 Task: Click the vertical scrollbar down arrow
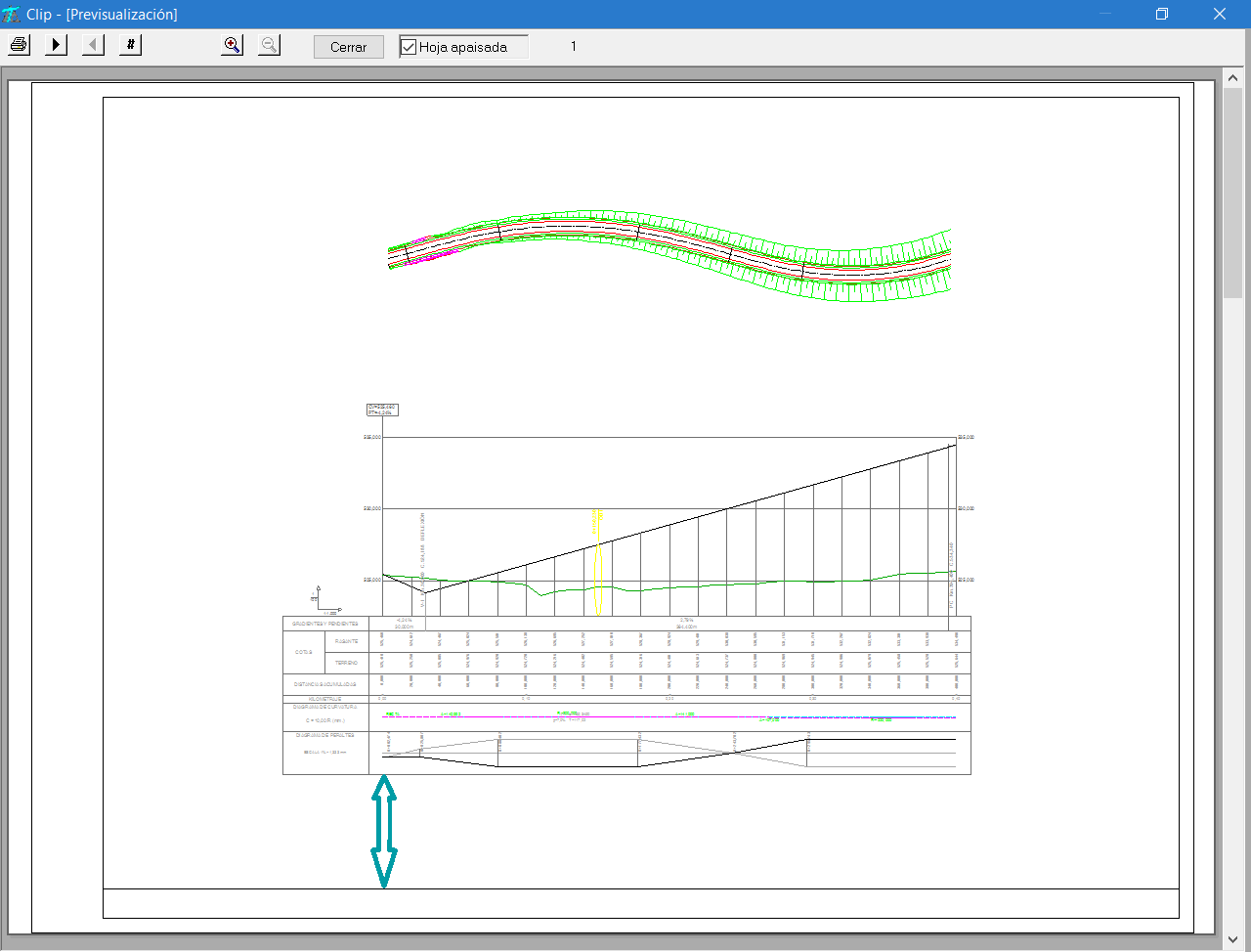pyautogui.click(x=1233, y=940)
